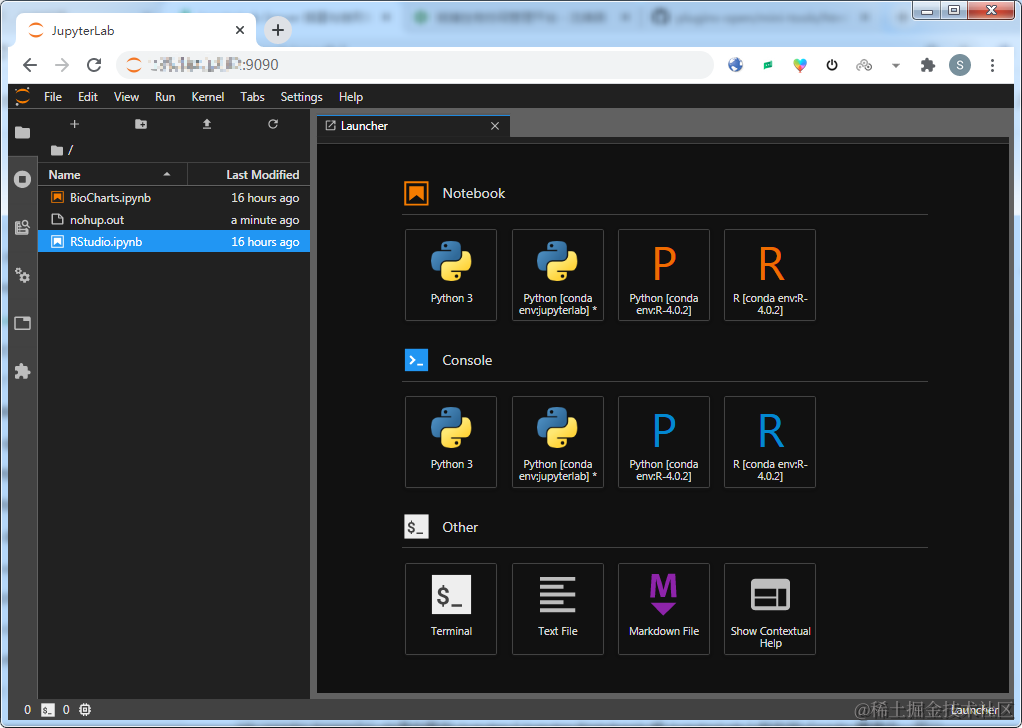This screenshot has height=728, width=1022.
Task: Click the Upload Files icon
Action: [207, 124]
